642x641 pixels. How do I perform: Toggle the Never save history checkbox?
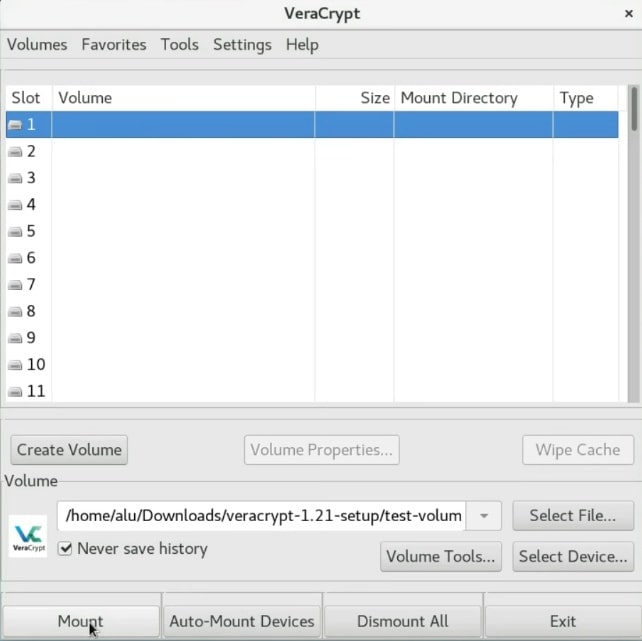pos(65,548)
